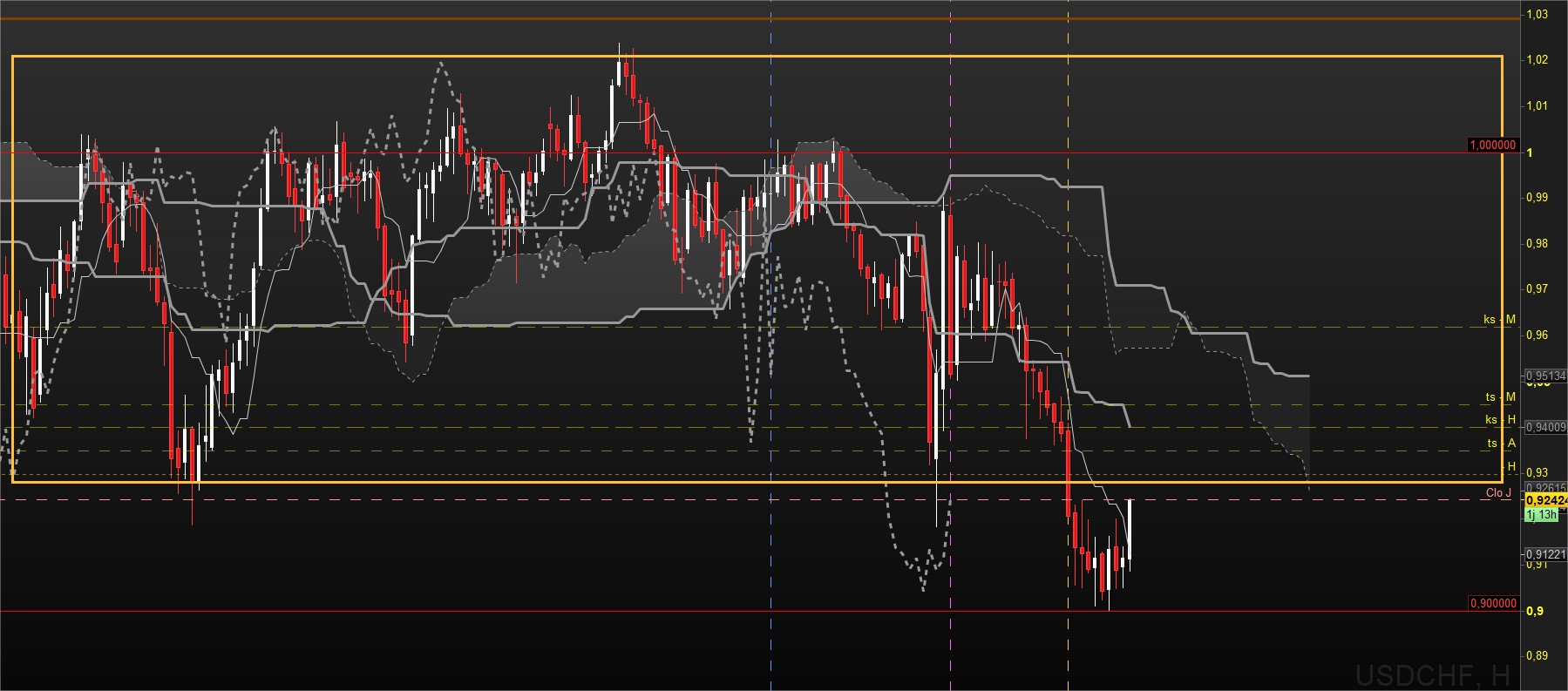Click the red 0,900000 price line label
Image resolution: width=1568 pixels, height=691 pixels.
(x=1492, y=603)
